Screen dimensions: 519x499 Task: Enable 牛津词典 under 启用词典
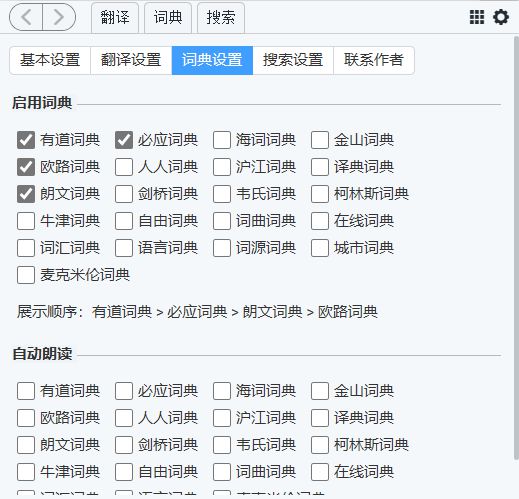[x=26, y=221]
